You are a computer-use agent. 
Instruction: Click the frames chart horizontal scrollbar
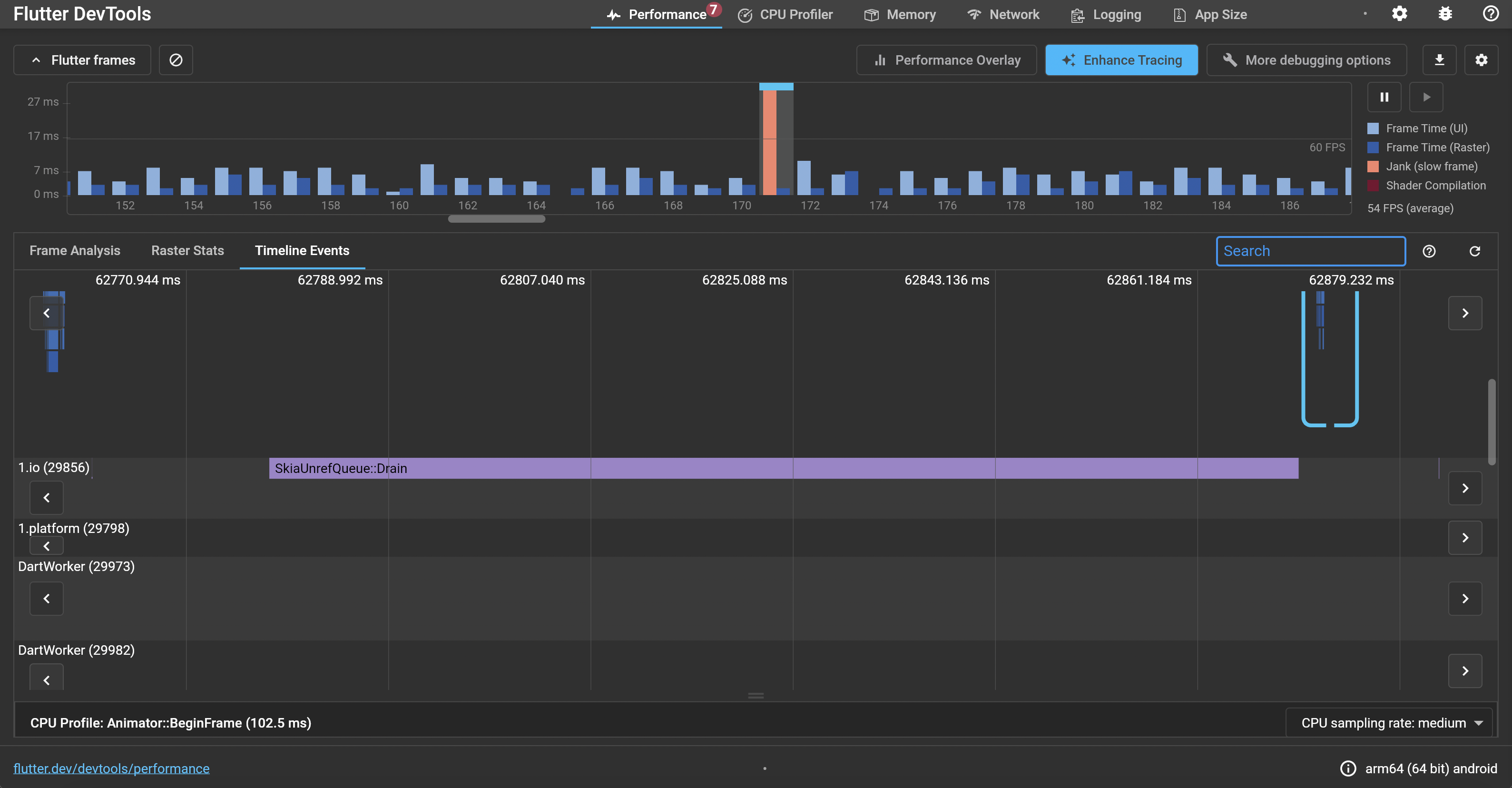click(x=497, y=219)
